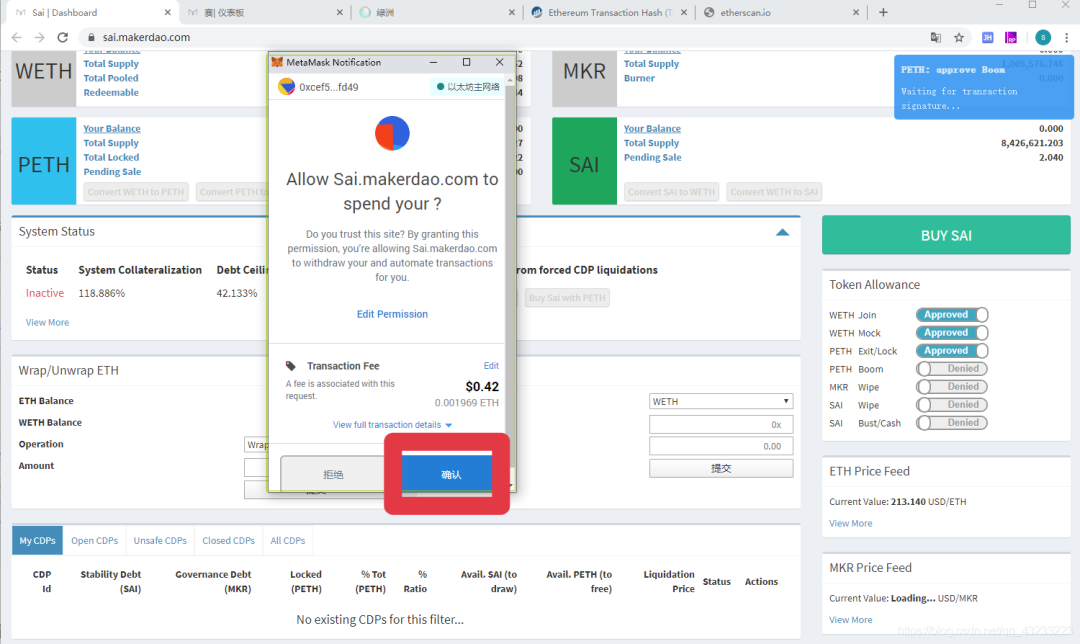Open a new browser tab
The image size is (1080, 644).
pos(883,12)
